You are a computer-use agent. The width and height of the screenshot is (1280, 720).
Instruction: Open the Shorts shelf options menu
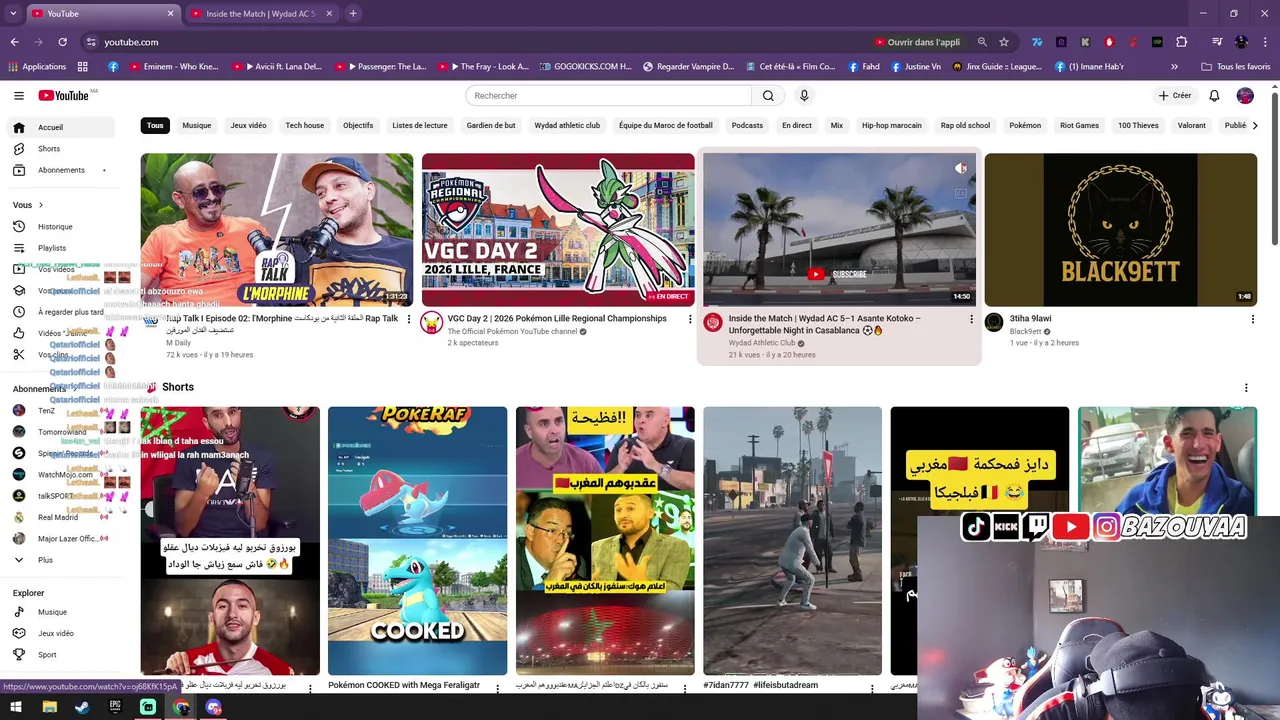[x=1246, y=388]
